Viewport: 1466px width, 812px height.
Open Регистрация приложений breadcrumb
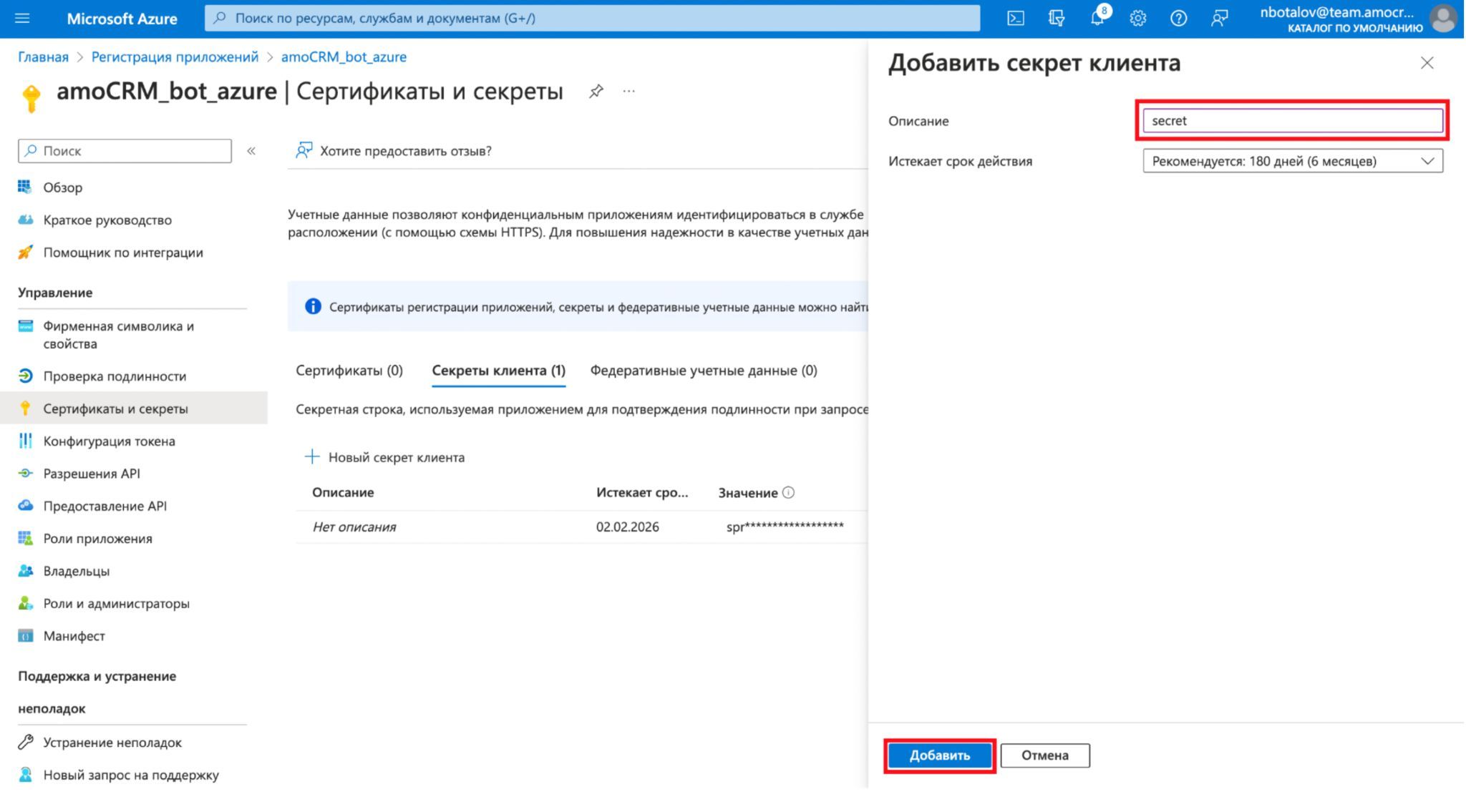(x=175, y=57)
